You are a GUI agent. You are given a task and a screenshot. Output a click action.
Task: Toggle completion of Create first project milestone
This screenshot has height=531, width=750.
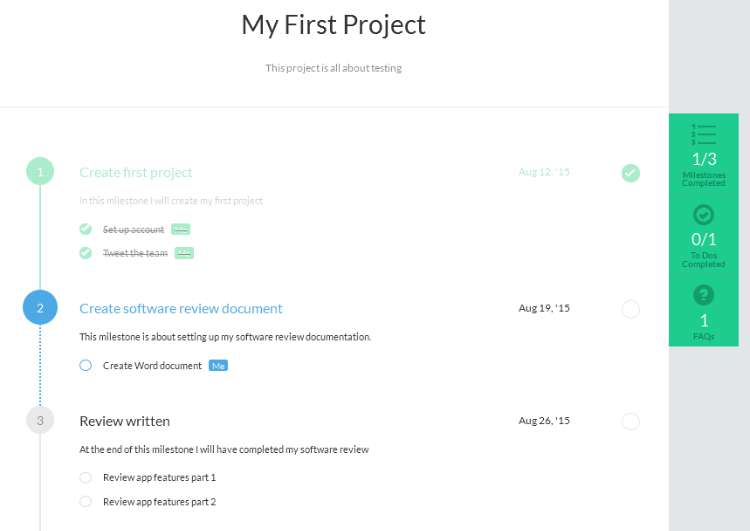(630, 173)
